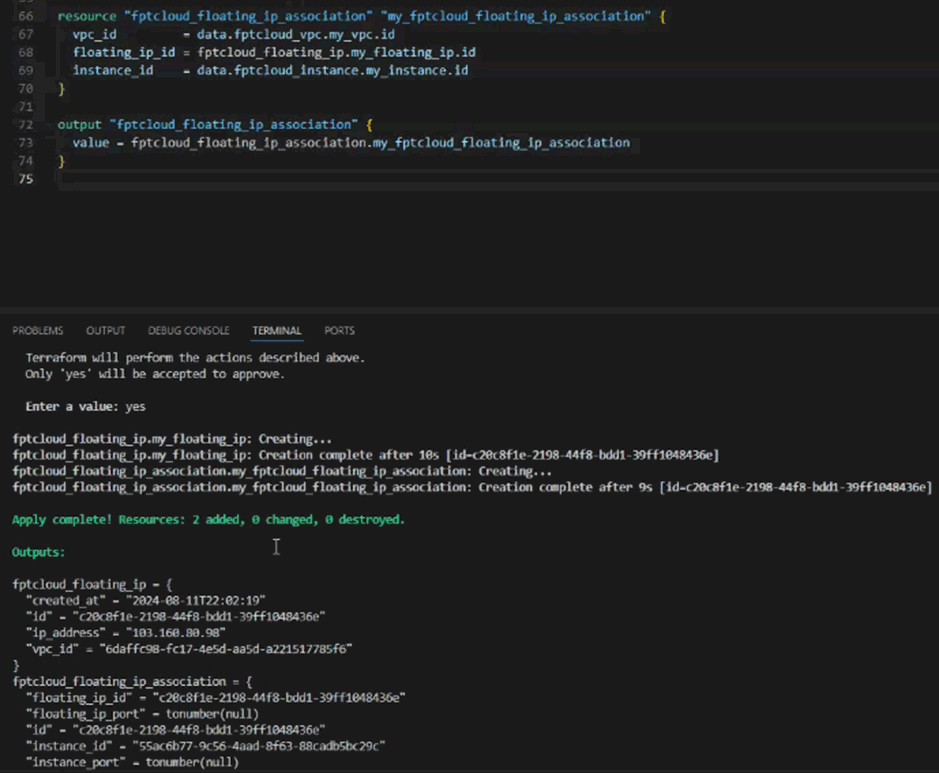
Task: Switch to the OUTPUT tab
Action: point(105,331)
